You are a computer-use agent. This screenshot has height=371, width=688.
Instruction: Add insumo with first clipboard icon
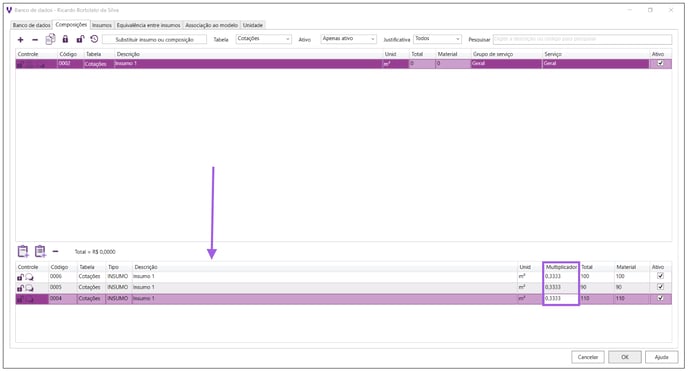[x=23, y=251]
